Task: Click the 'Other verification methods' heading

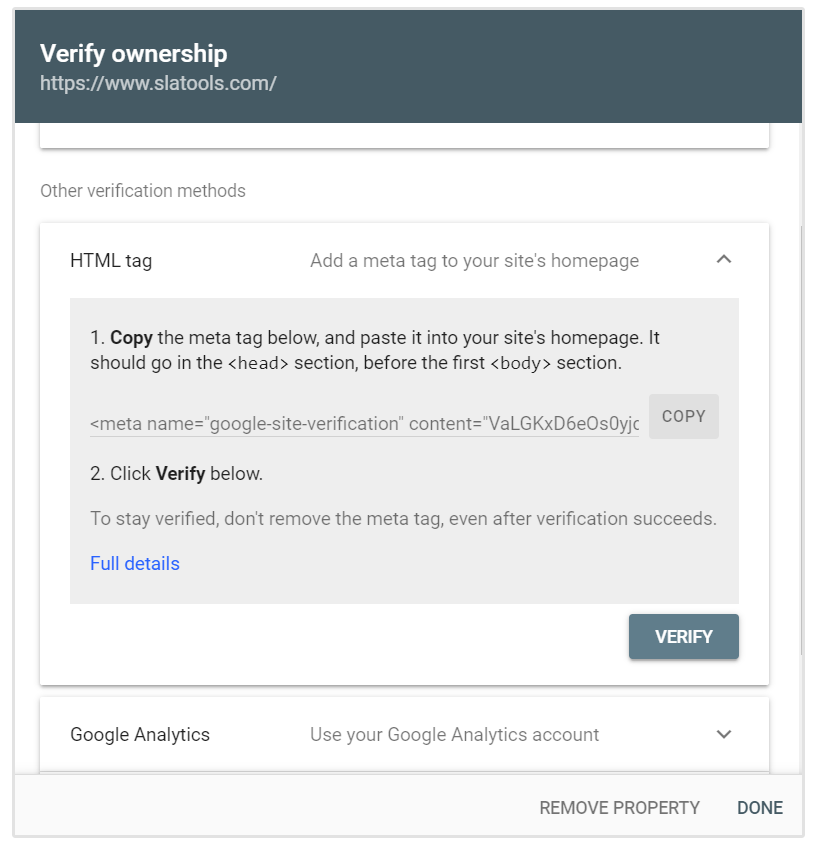Action: 143,191
